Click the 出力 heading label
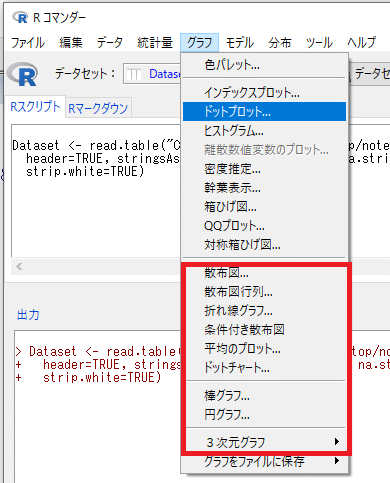 (x=28, y=315)
